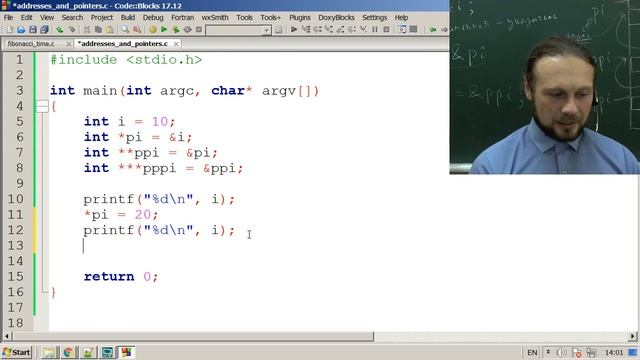Open the DoxyBlocks menu

coord(336,18)
